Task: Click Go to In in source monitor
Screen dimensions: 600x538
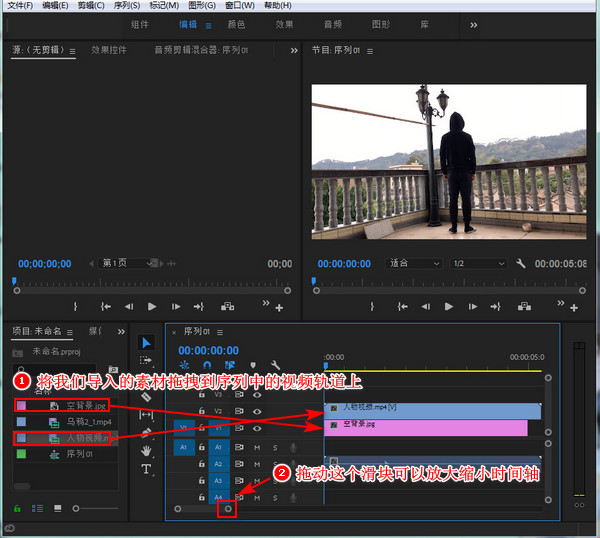Action: [x=106, y=306]
